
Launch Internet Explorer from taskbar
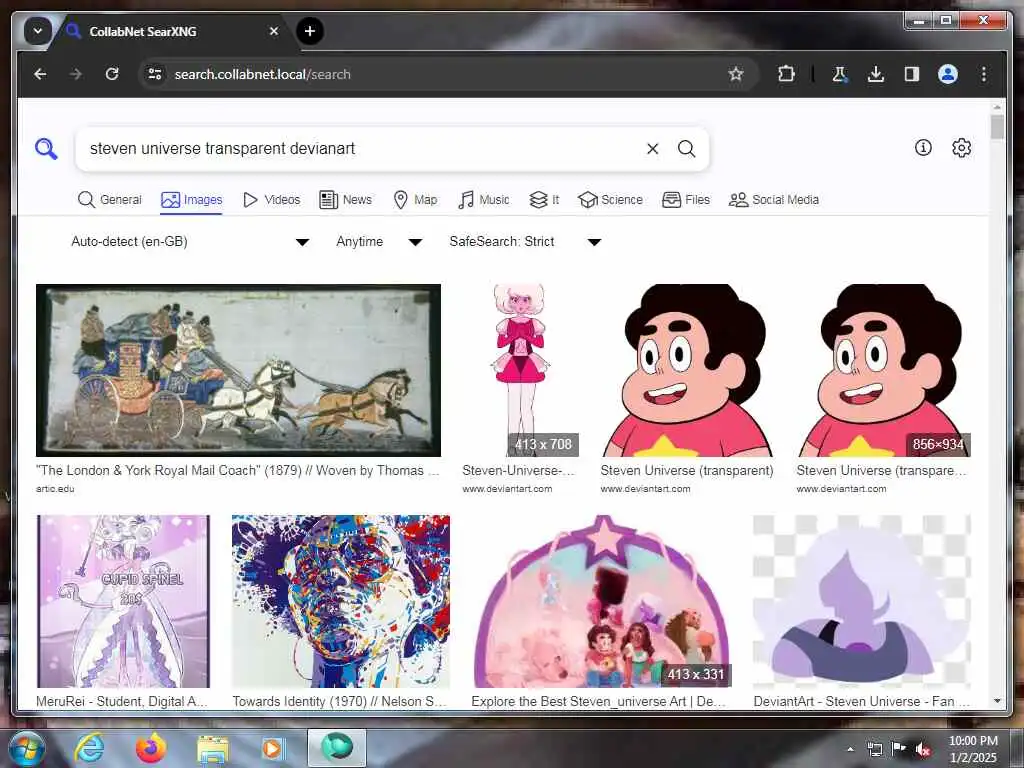(89, 748)
